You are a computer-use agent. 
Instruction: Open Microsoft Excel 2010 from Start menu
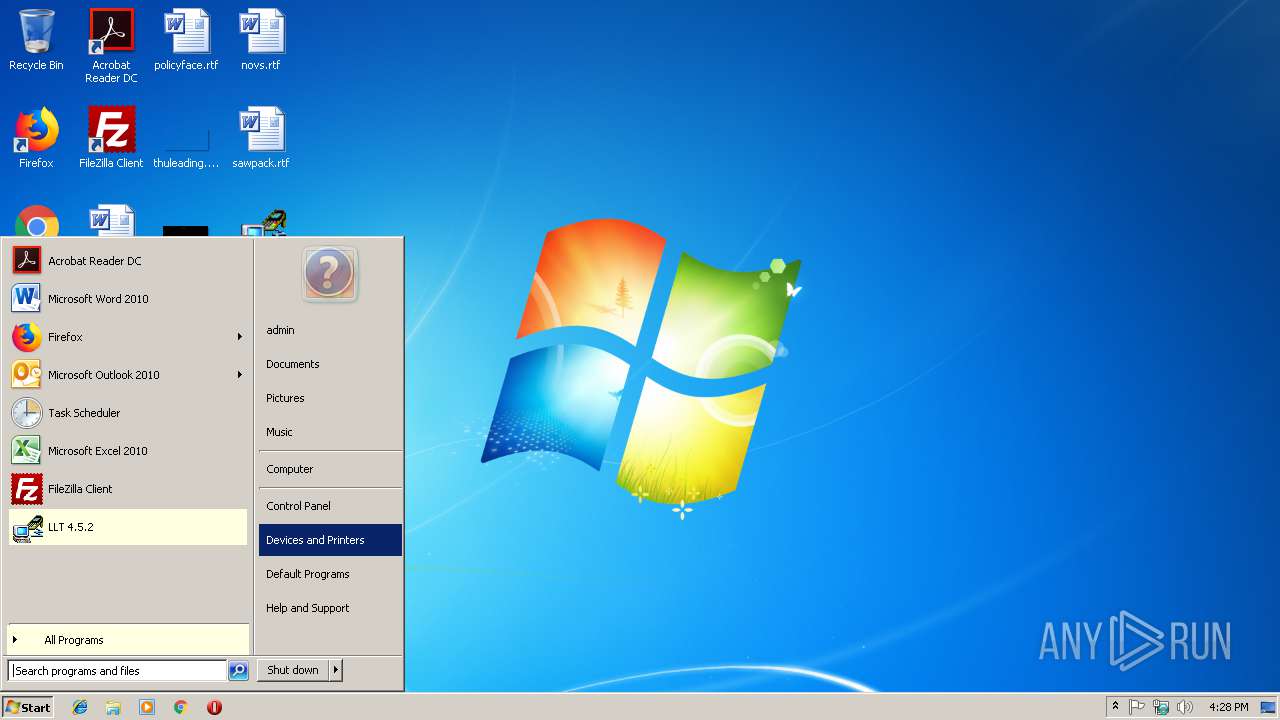(x=128, y=451)
